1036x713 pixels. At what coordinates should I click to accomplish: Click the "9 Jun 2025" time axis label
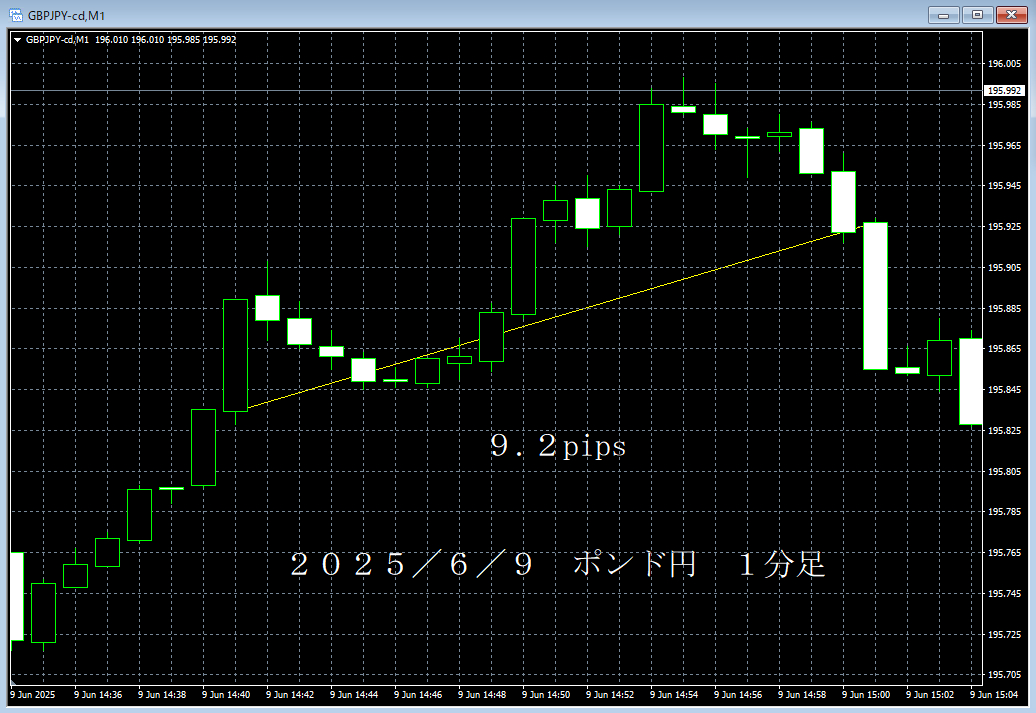33,694
